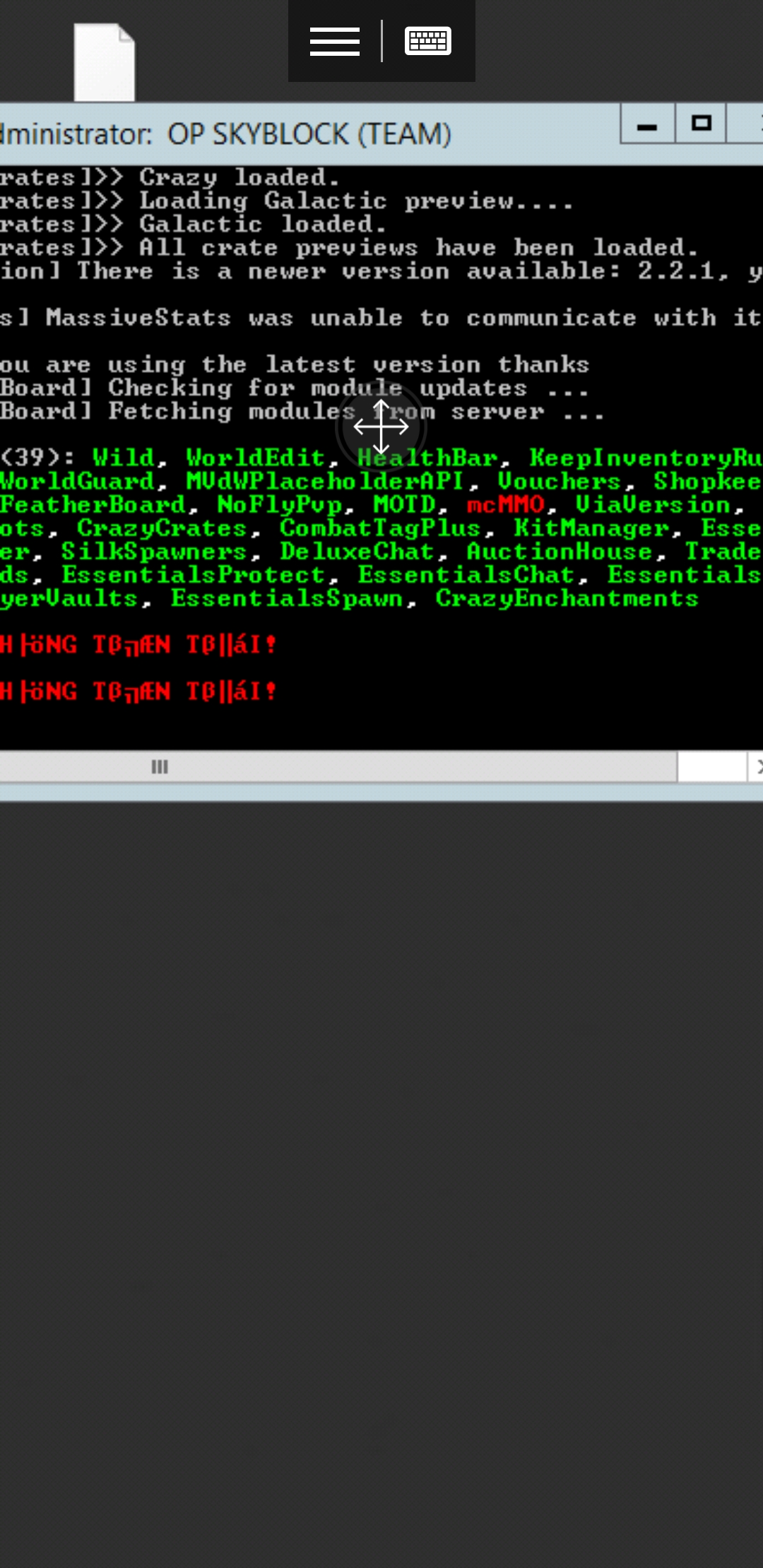Click the red mcMMO plugin name
Viewport: 763px width, 1568px height.
pyautogui.click(x=506, y=504)
